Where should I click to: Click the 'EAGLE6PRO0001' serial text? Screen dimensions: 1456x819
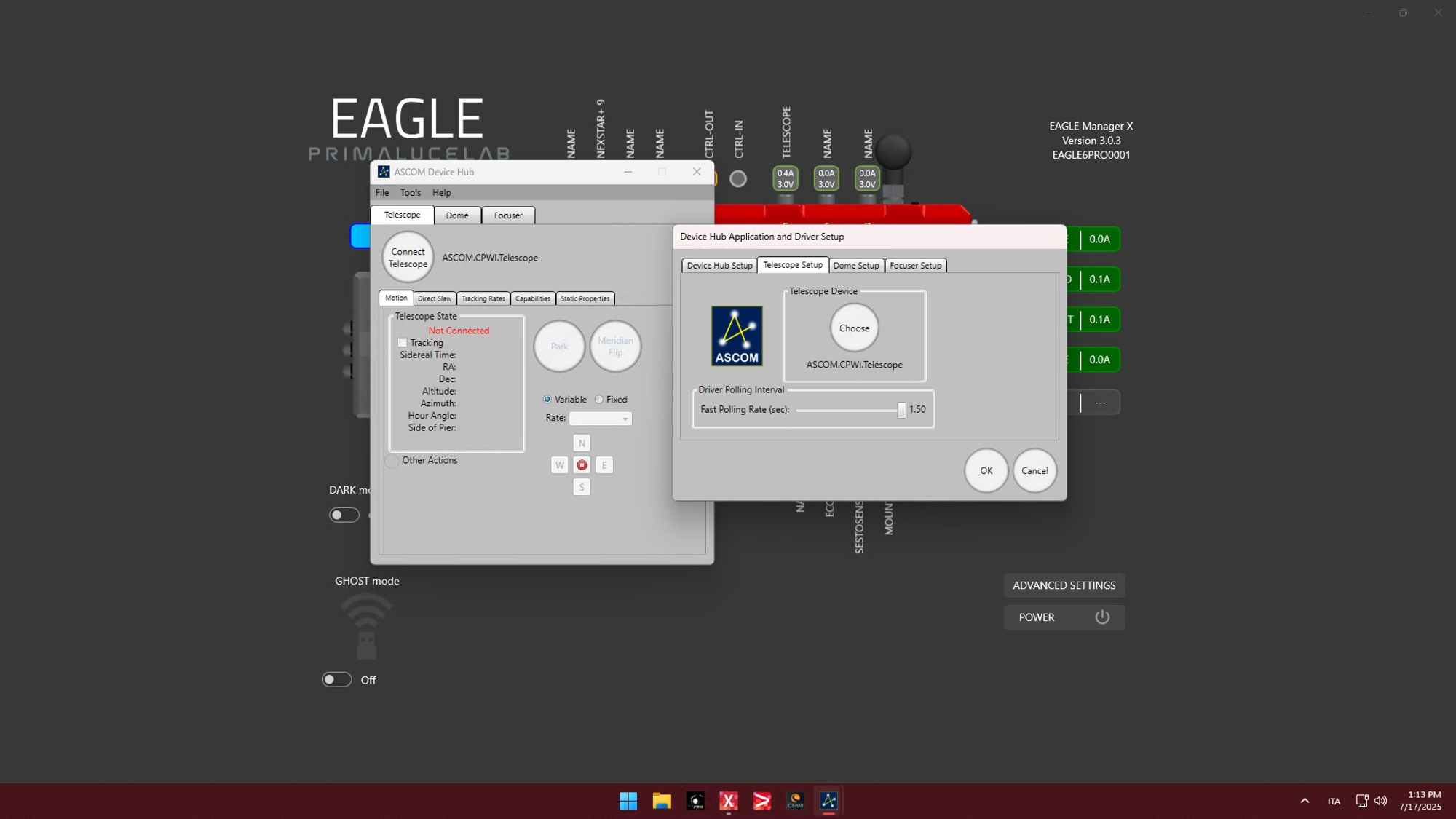pos(1091,155)
